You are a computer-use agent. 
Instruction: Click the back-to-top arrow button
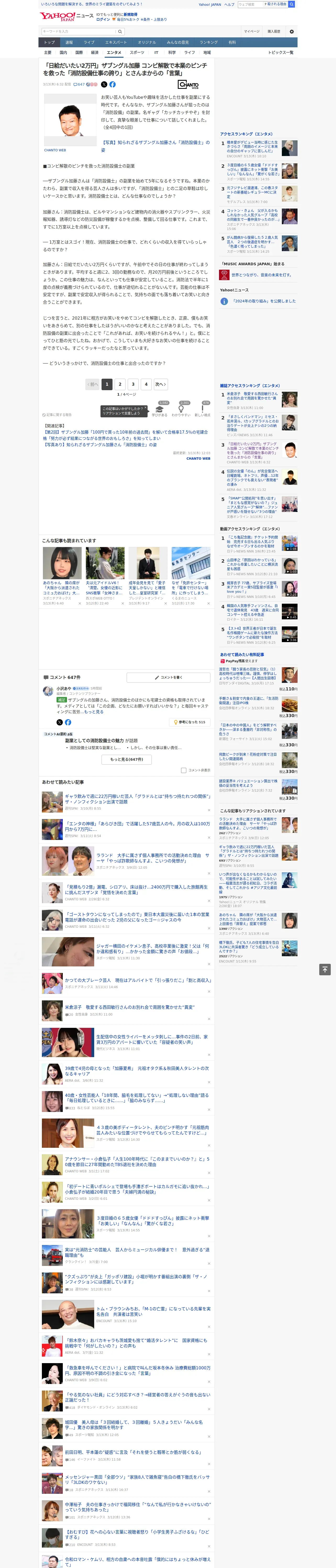coord(324,969)
